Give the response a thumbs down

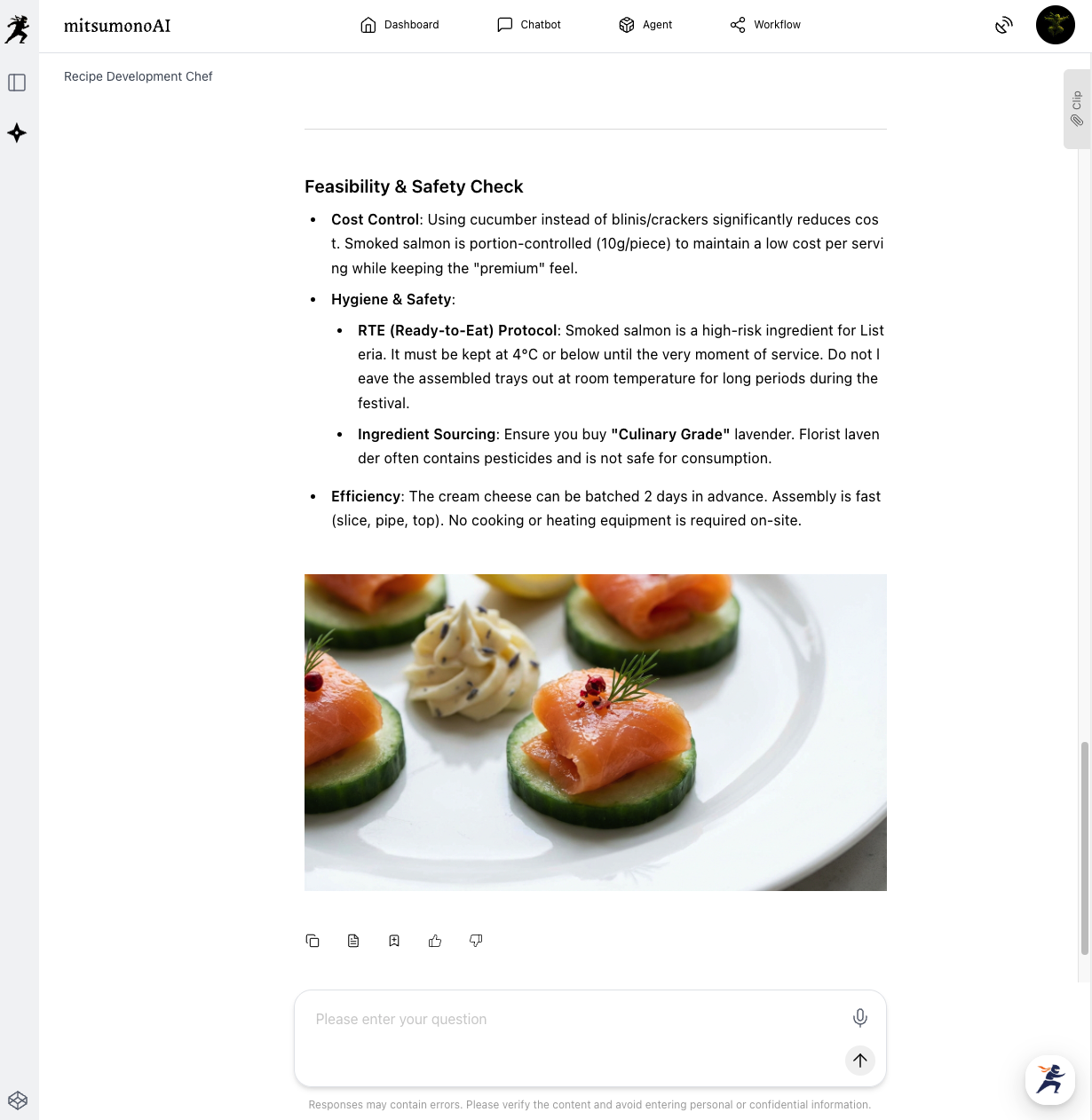click(x=476, y=941)
